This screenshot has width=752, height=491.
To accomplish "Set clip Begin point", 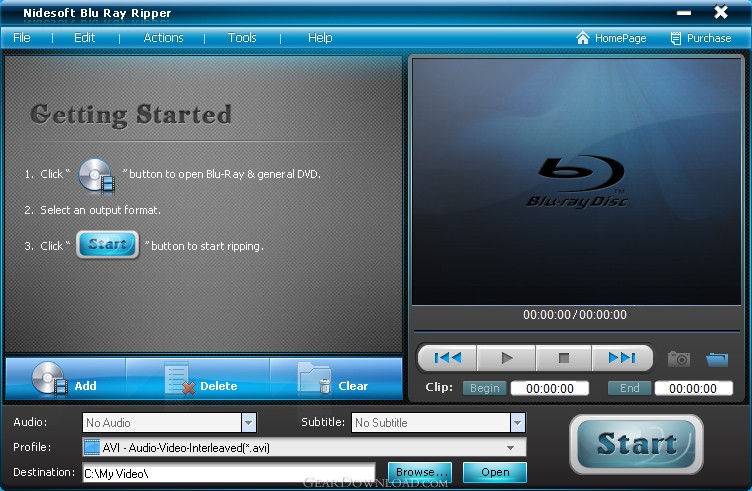I will click(x=484, y=388).
